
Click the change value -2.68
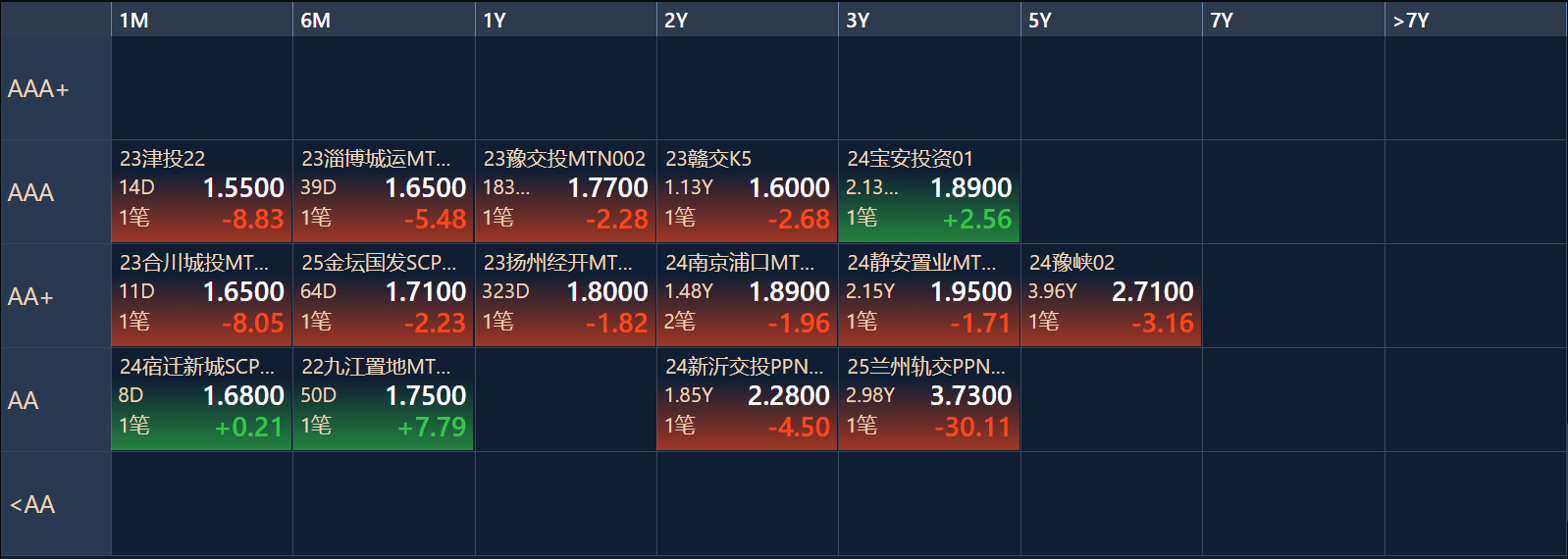(799, 220)
